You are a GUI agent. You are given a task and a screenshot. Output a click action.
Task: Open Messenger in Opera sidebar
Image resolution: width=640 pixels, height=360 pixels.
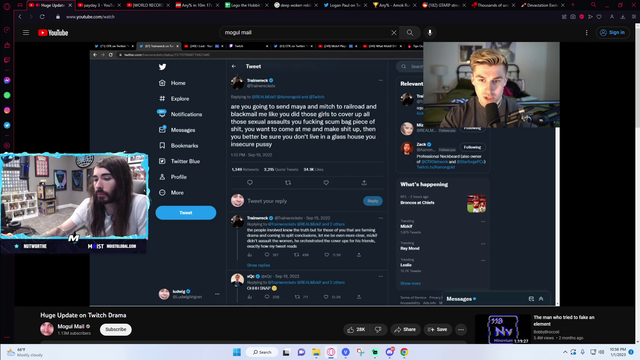pyautogui.click(x=7, y=80)
